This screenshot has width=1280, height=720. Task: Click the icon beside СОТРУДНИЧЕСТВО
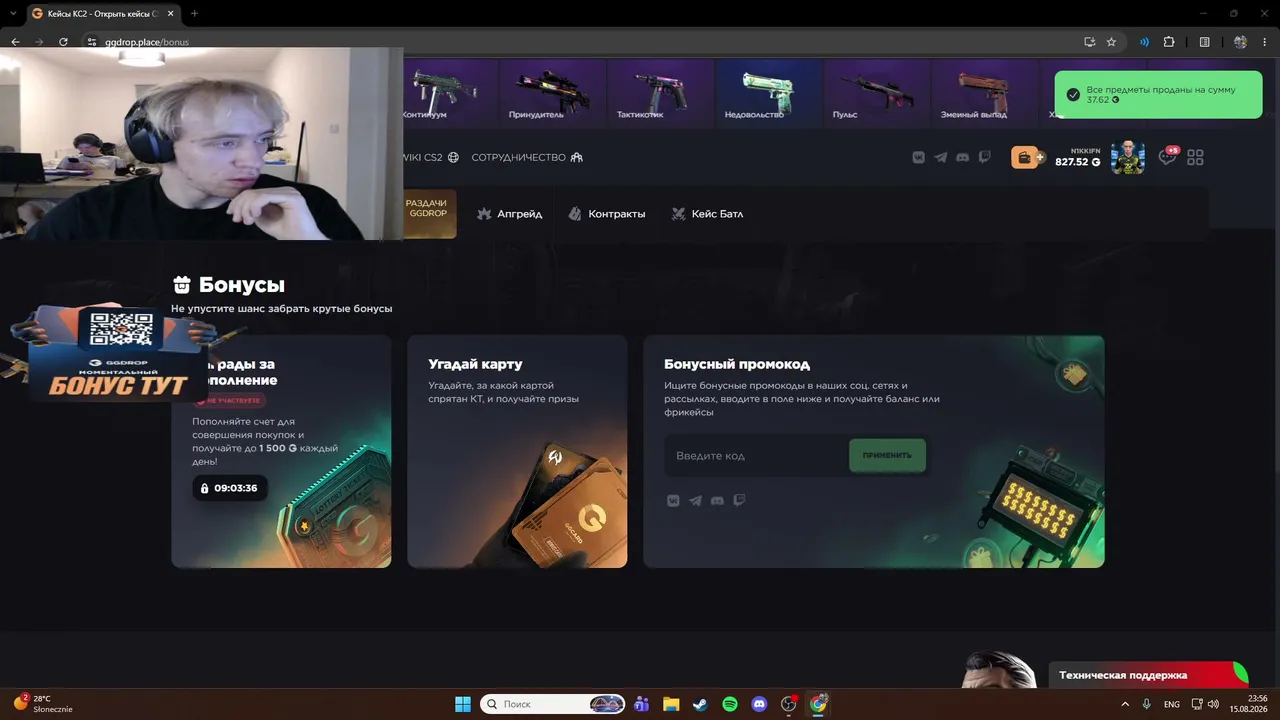click(576, 157)
